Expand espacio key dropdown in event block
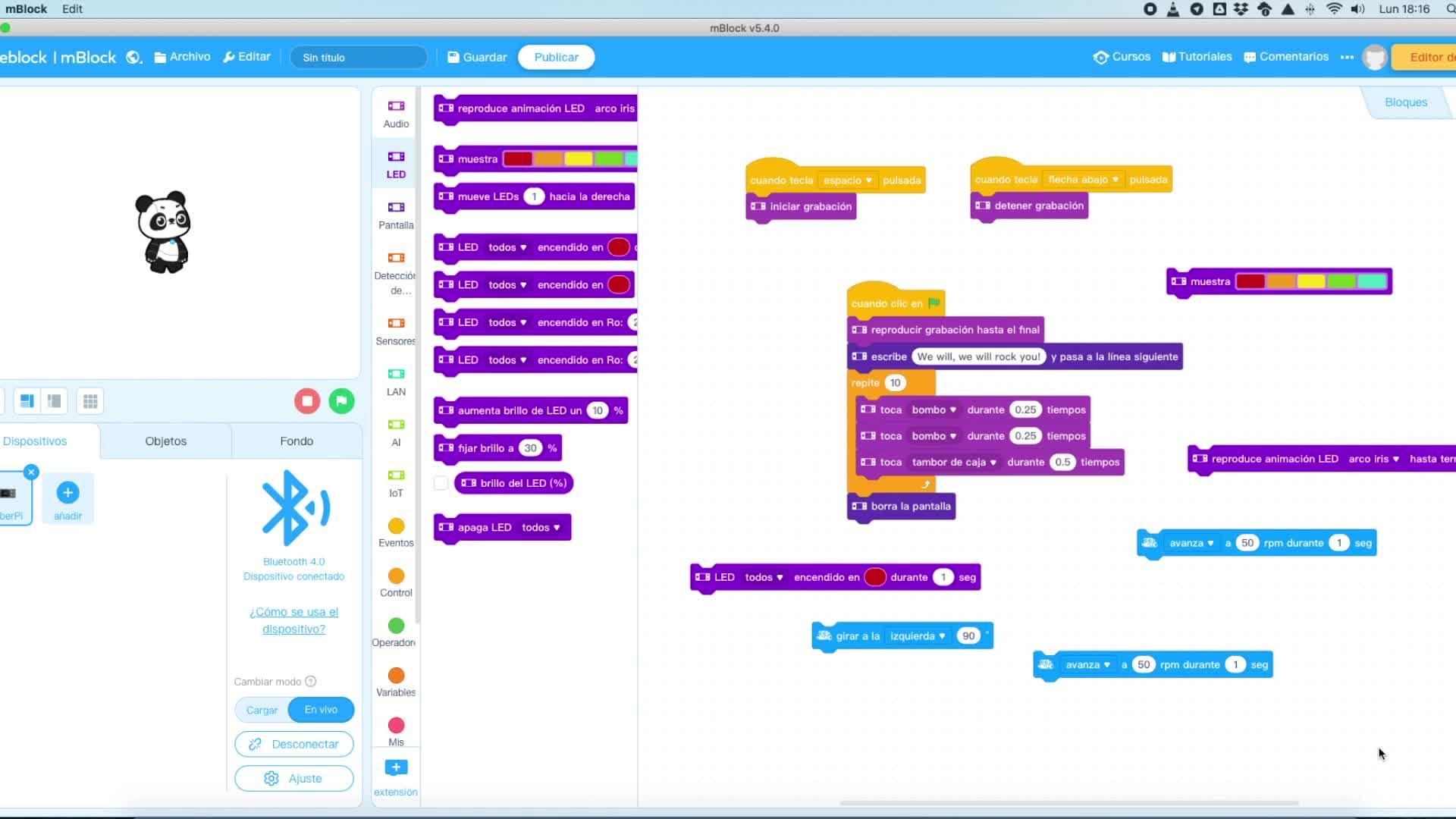The image size is (1456, 819). [x=848, y=180]
